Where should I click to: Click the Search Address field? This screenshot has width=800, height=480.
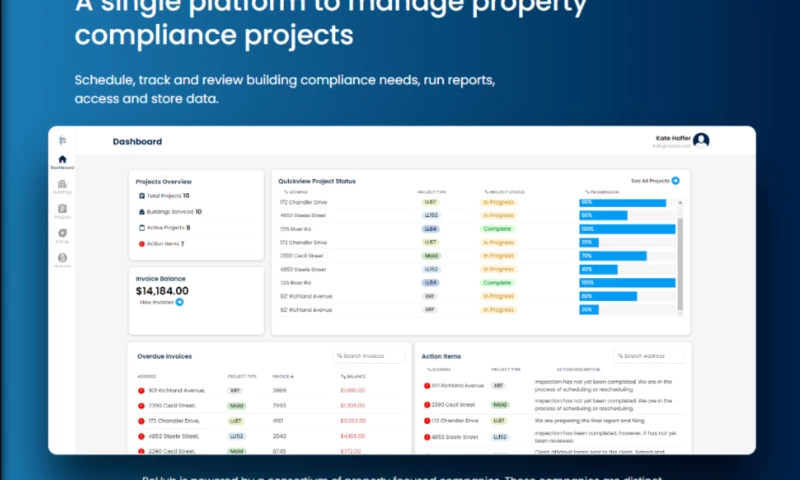[649, 356]
